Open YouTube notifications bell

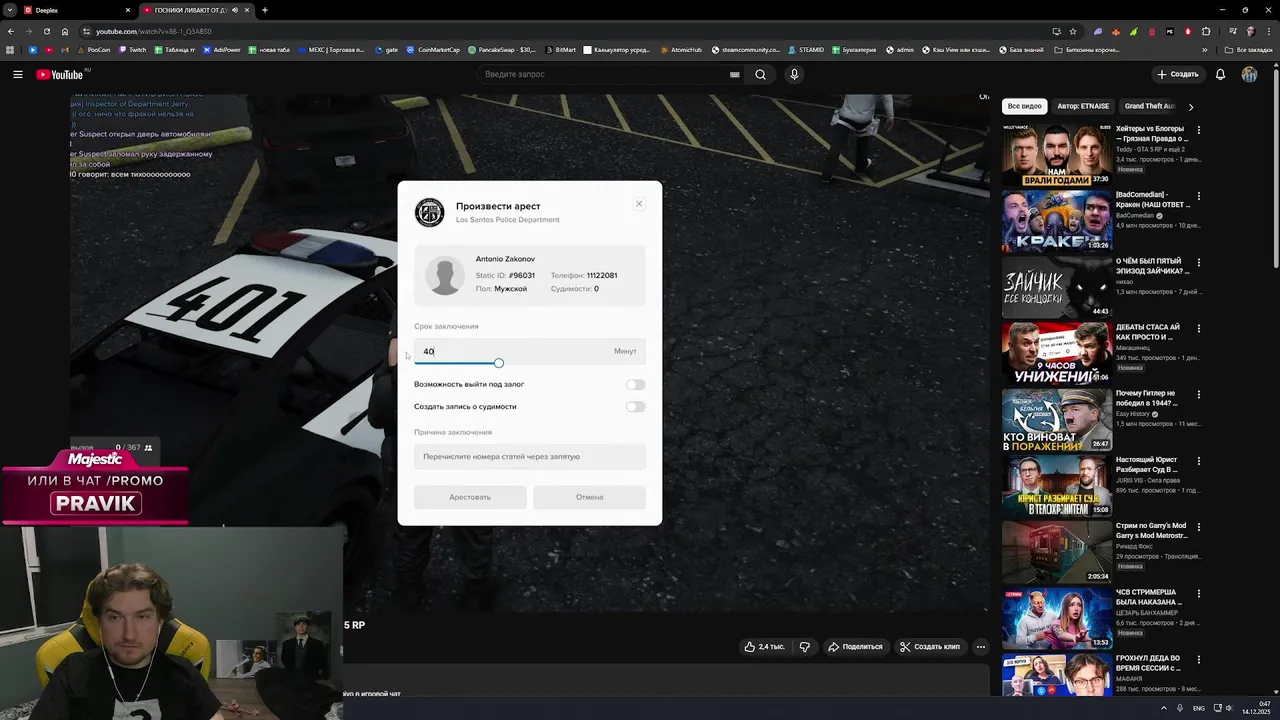(1220, 74)
